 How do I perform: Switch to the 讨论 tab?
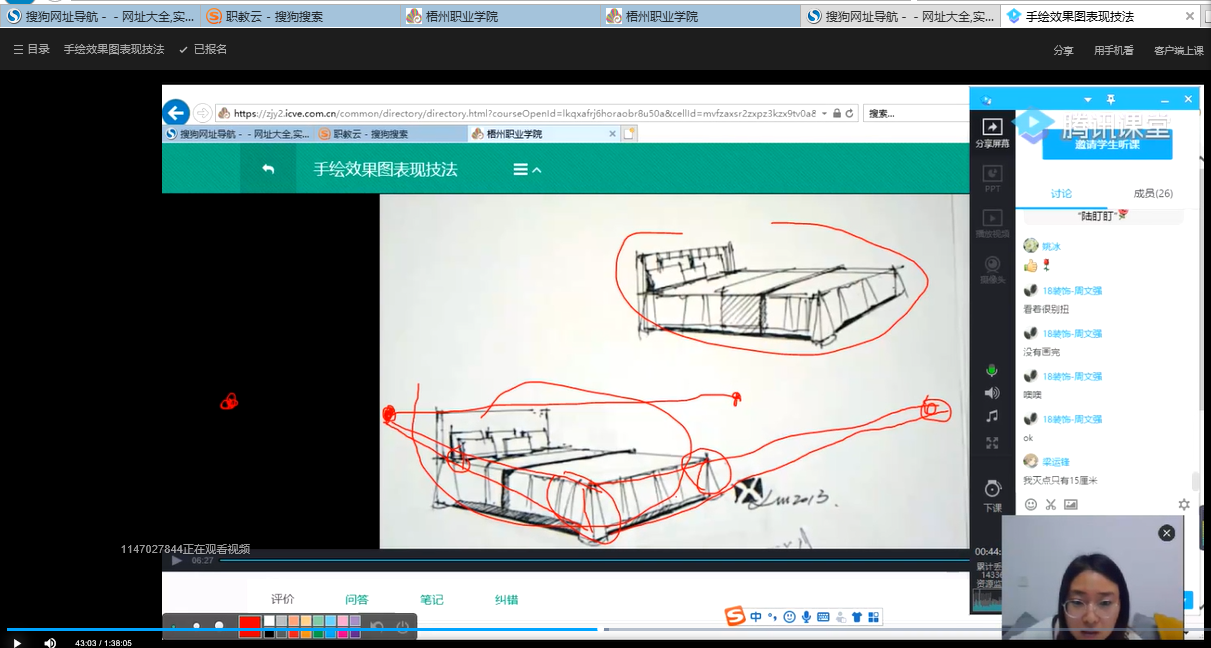(1061, 194)
